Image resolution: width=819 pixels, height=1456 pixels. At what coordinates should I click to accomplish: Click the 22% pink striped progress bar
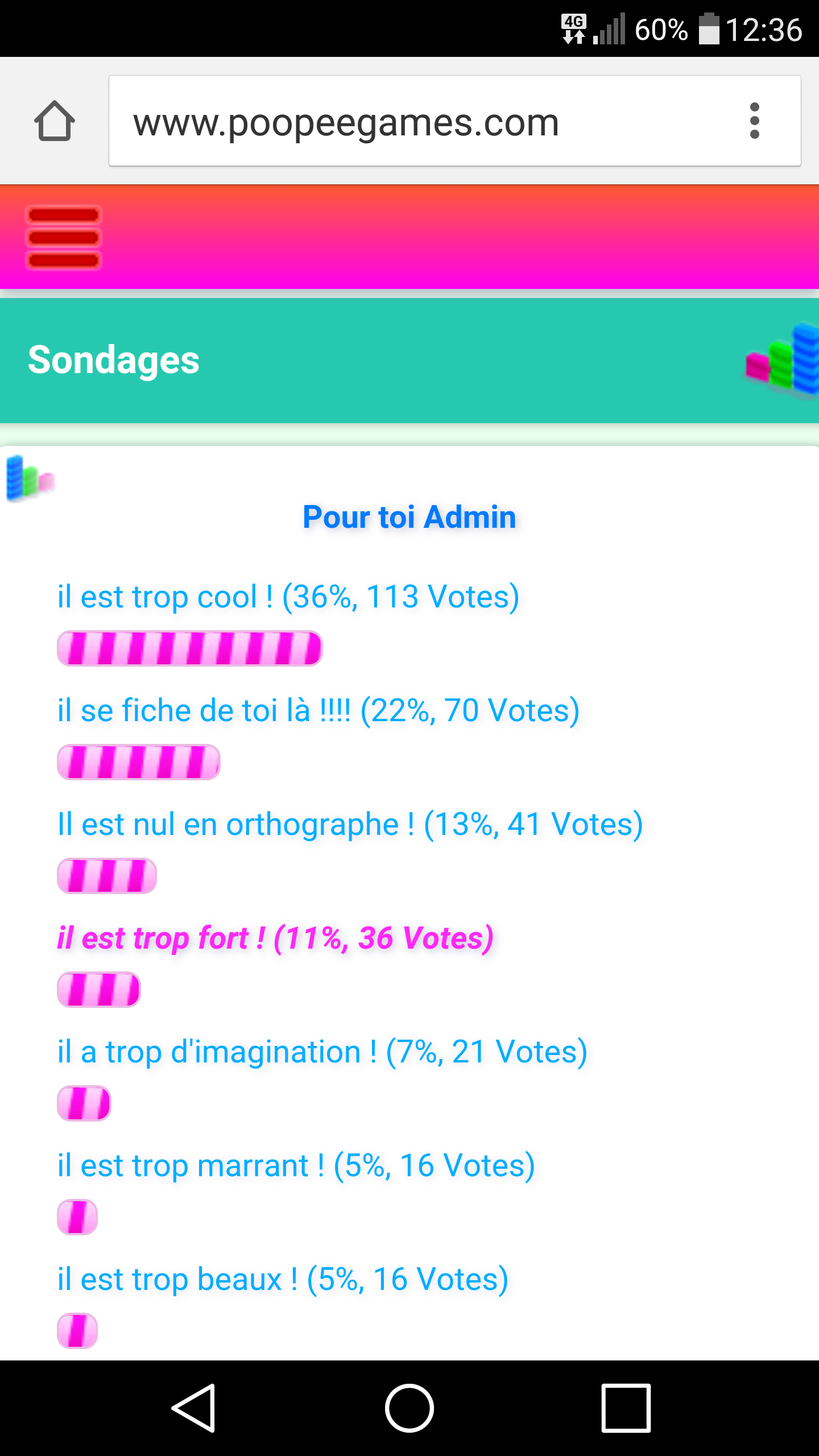(139, 762)
